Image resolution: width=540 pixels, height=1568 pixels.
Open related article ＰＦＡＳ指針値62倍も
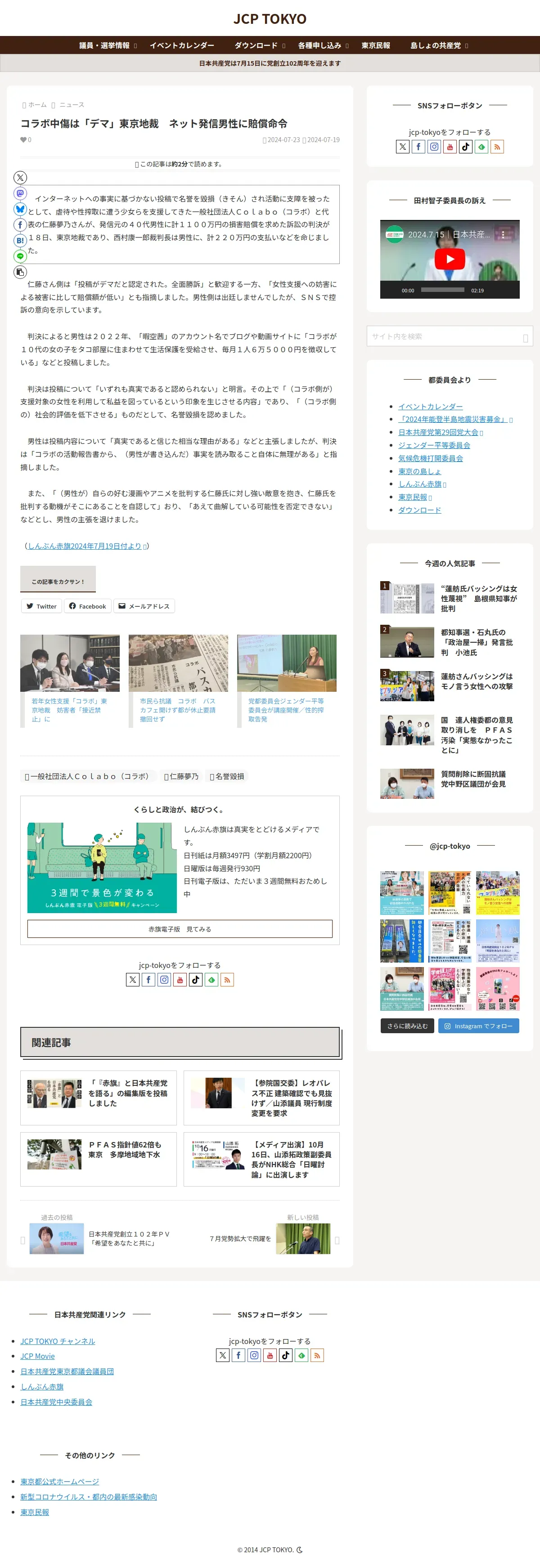point(98,1159)
